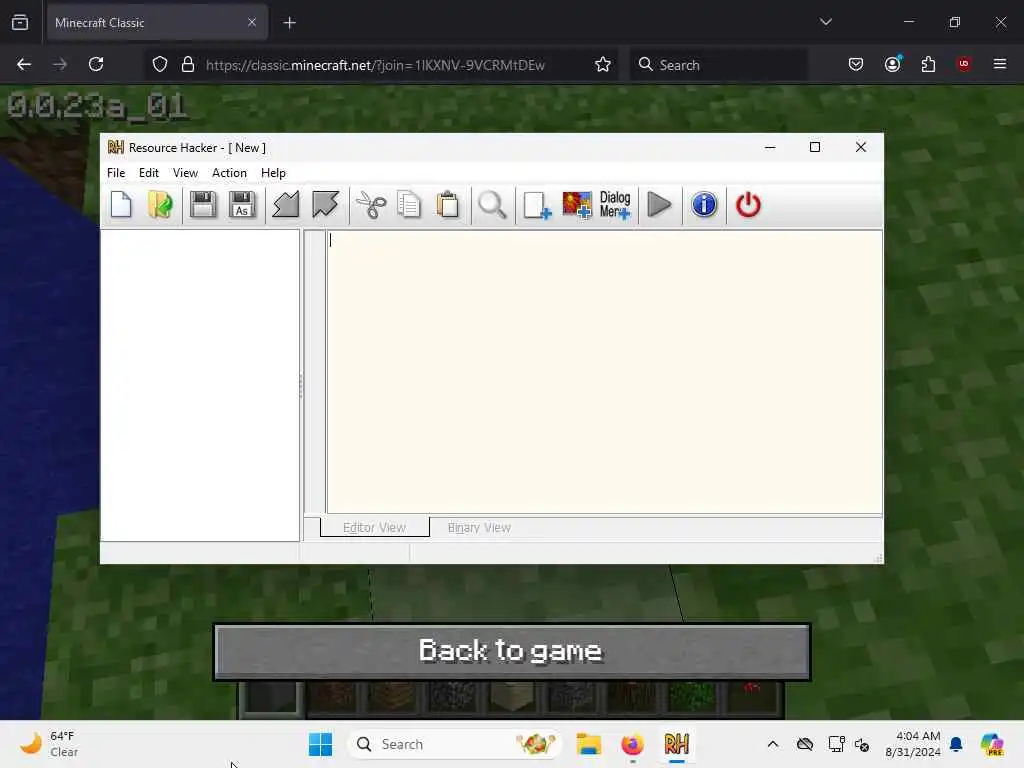The width and height of the screenshot is (1024, 768).
Task: Open File Explorer from the taskbar
Action: click(x=588, y=744)
